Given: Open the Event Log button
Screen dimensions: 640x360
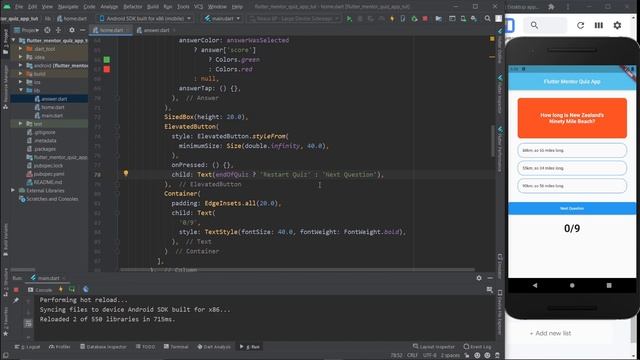Looking at the screenshot, I should (x=477, y=347).
